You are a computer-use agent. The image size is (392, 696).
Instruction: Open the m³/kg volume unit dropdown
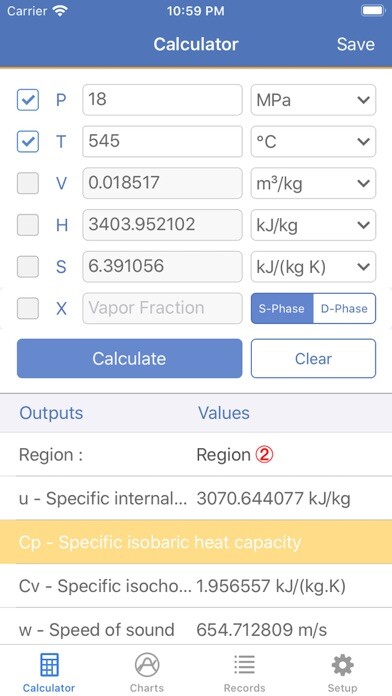coord(313,183)
